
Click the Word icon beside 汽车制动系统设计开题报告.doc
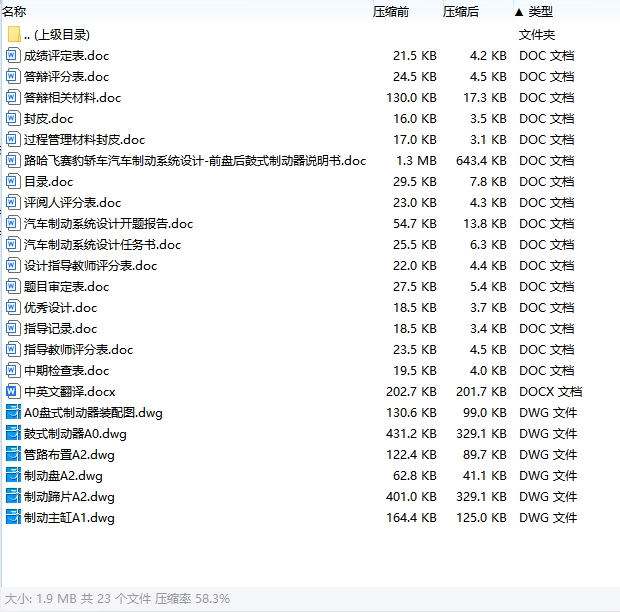coord(12,223)
